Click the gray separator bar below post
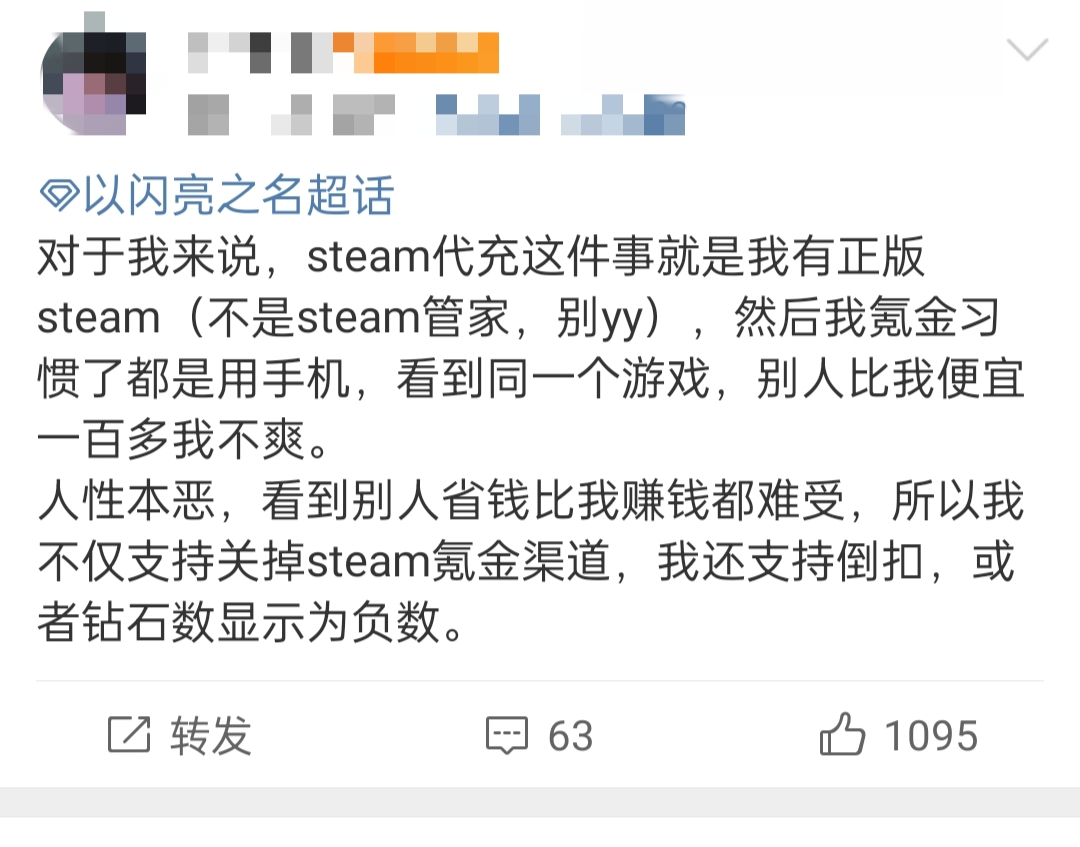Viewport: 1080px width, 847px height. click(540, 802)
